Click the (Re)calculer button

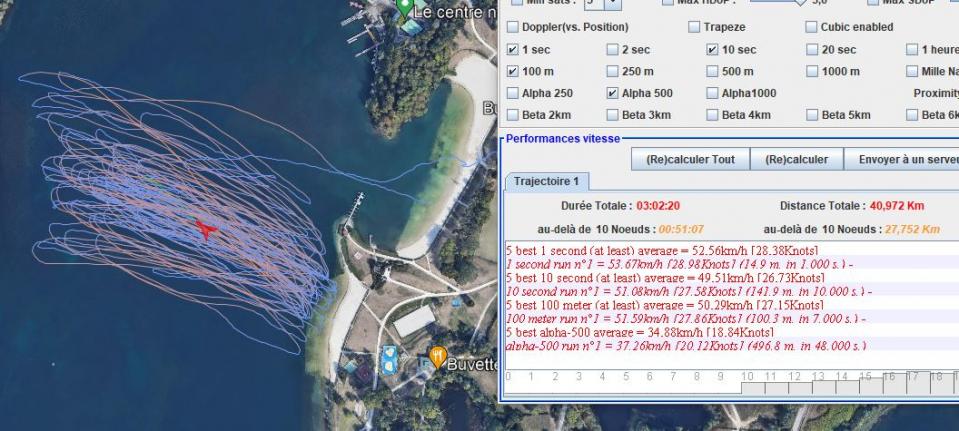pyautogui.click(x=796, y=160)
